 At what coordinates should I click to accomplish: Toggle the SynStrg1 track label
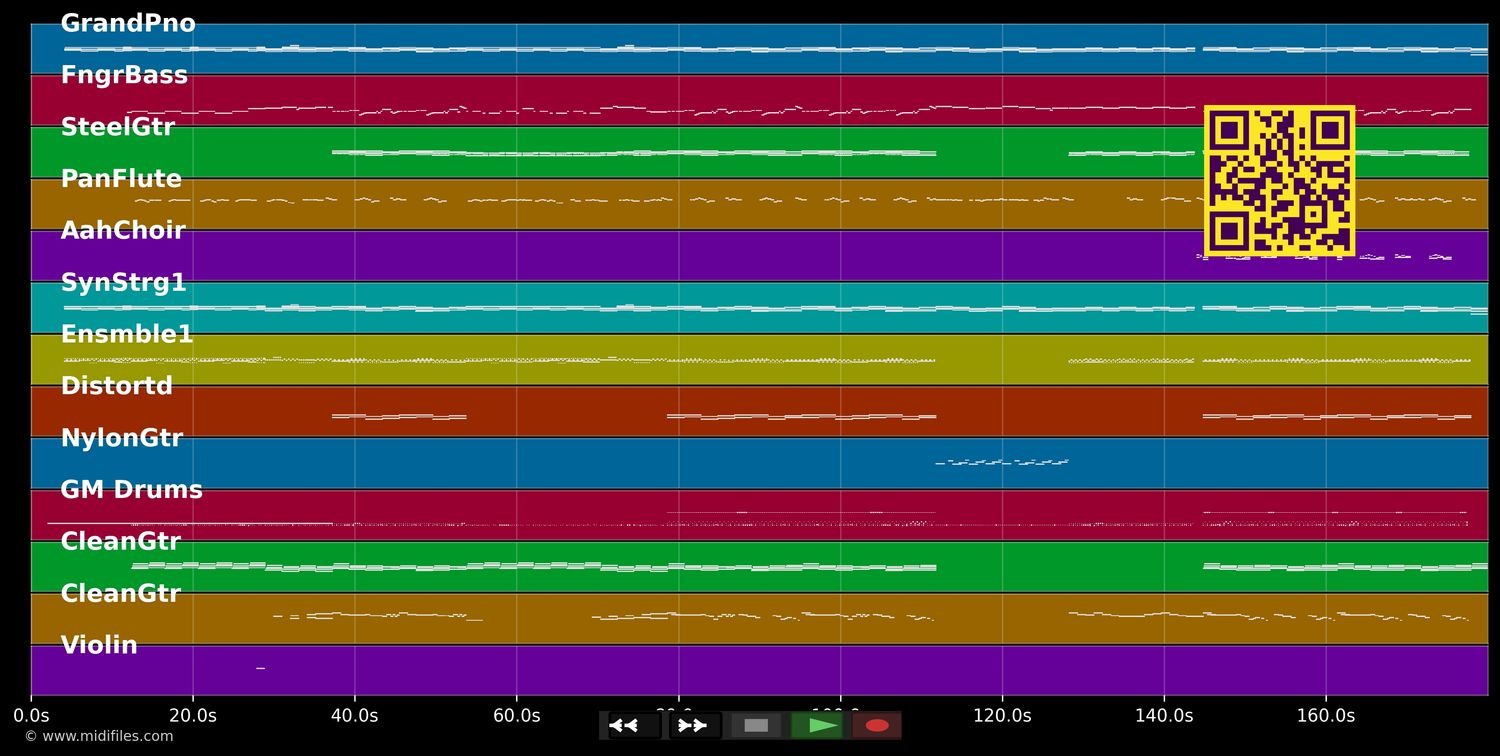(124, 281)
